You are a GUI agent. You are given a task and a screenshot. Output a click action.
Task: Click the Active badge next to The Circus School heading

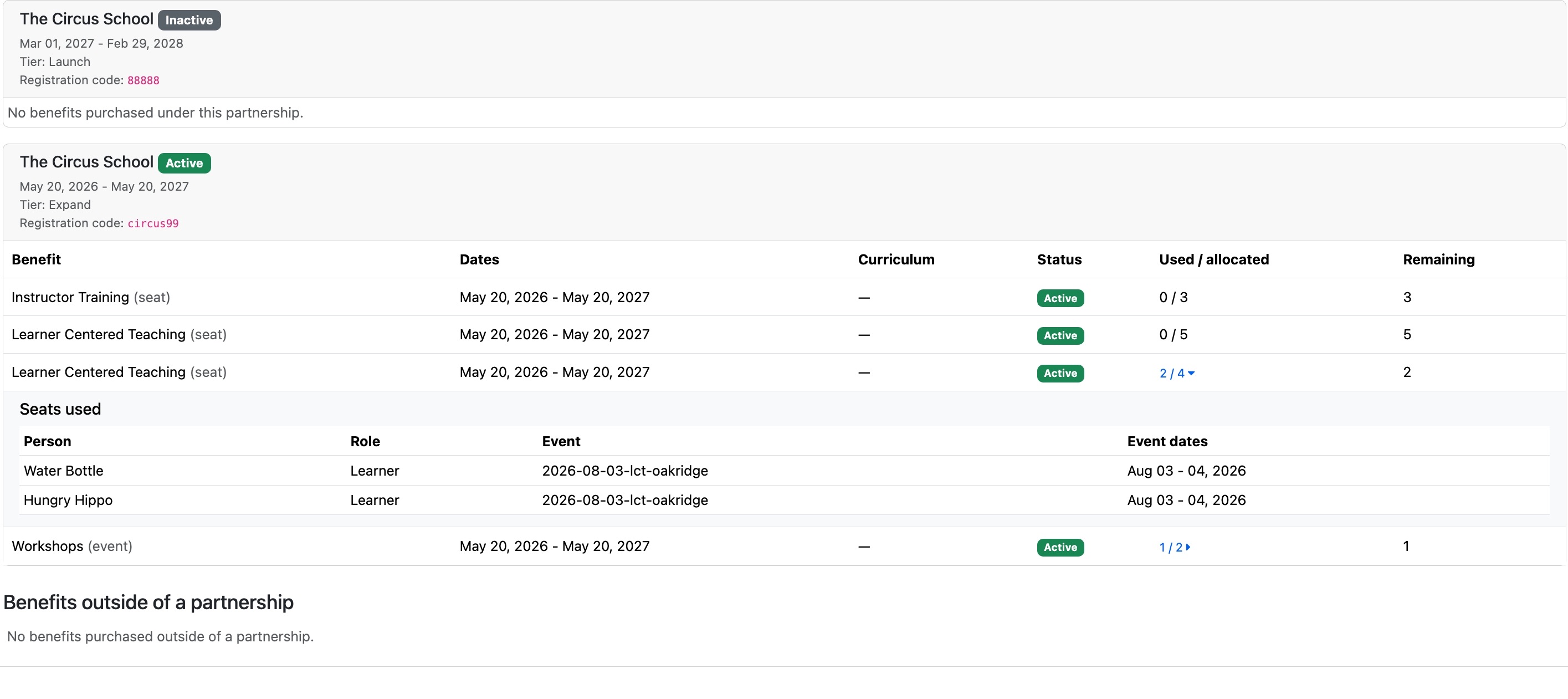(x=184, y=163)
